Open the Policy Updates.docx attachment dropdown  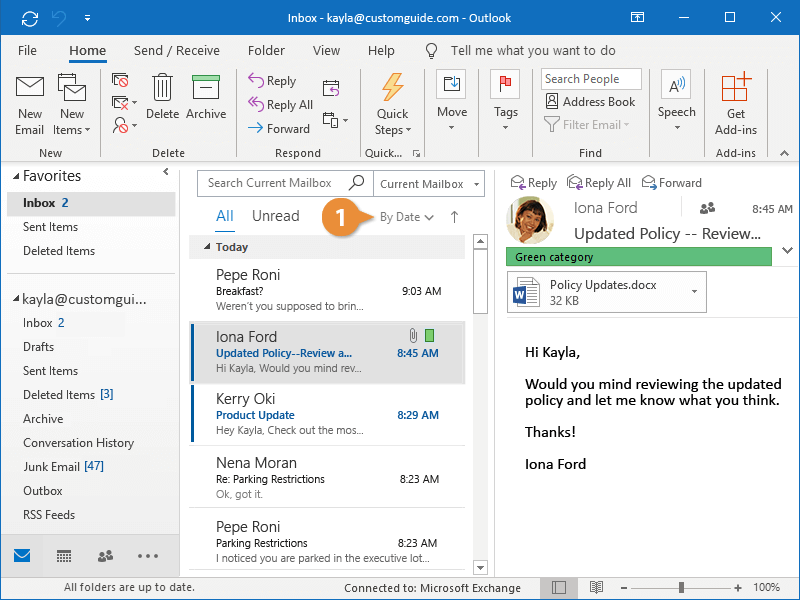694,291
